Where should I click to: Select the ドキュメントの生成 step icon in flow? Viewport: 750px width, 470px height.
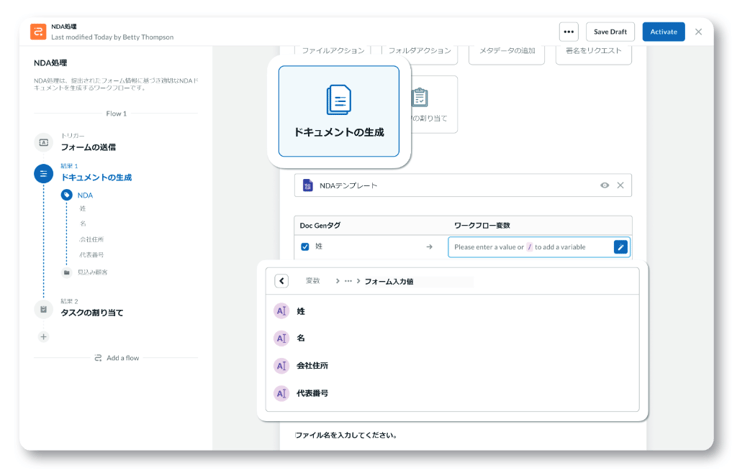43,174
